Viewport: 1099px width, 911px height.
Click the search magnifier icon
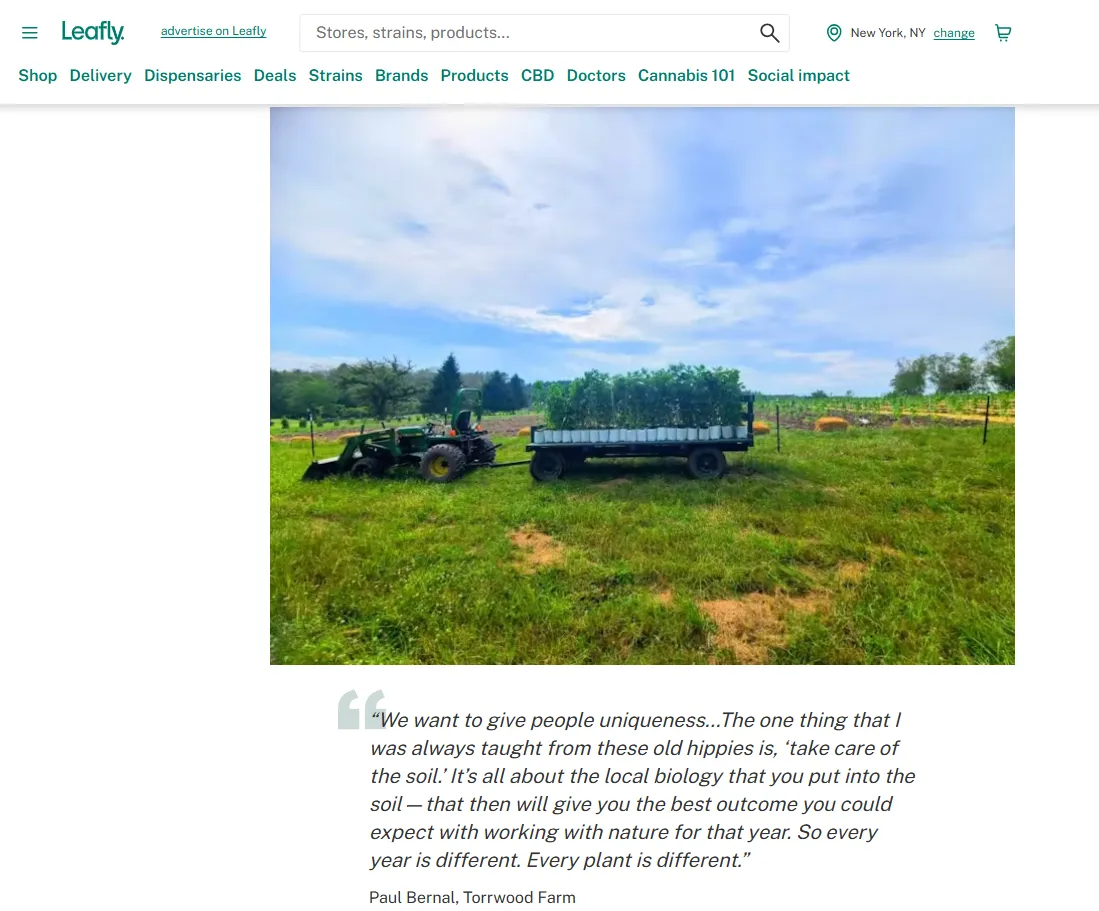point(770,33)
